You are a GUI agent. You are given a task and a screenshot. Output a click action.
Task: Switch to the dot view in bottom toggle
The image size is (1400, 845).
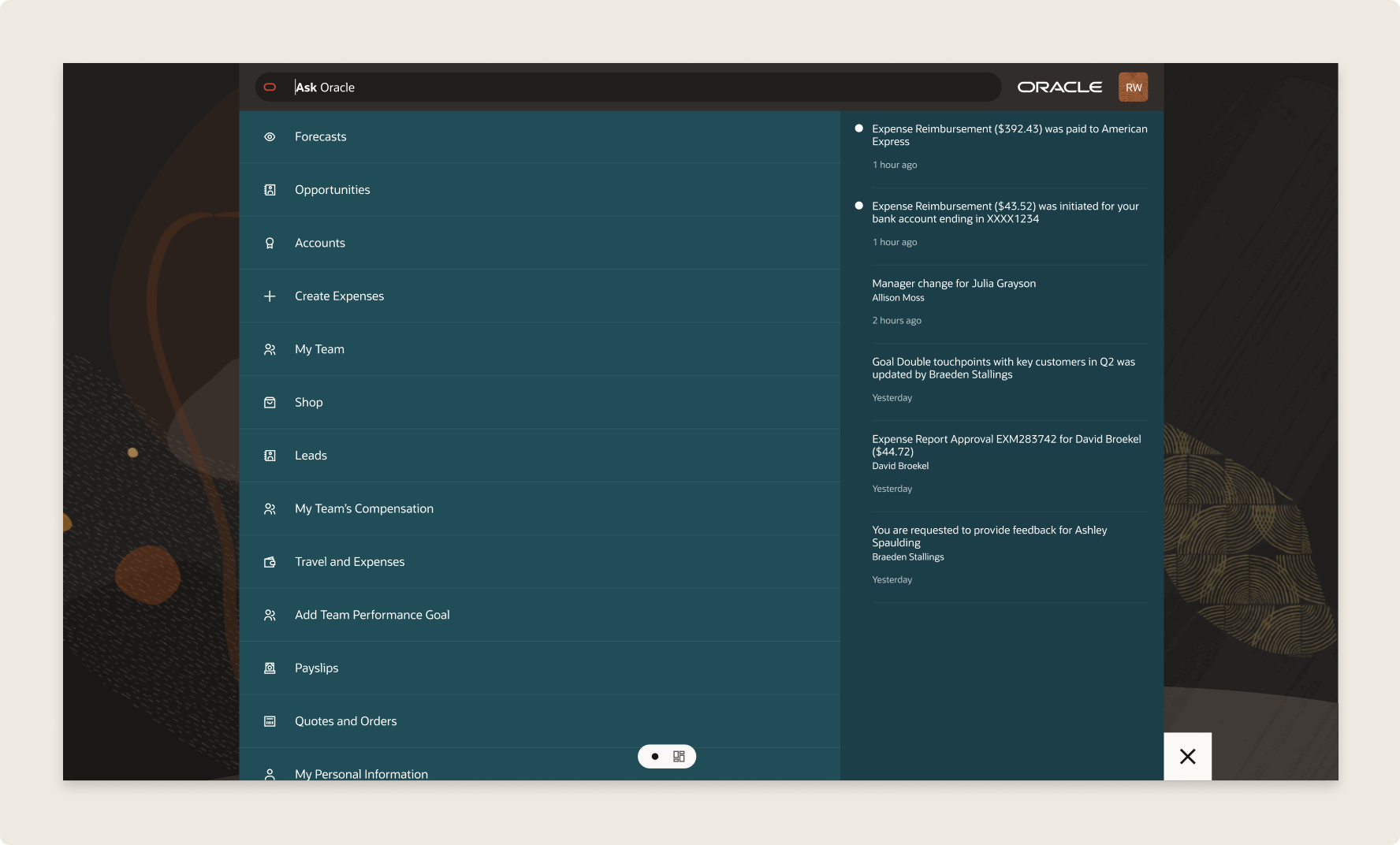[654, 757]
